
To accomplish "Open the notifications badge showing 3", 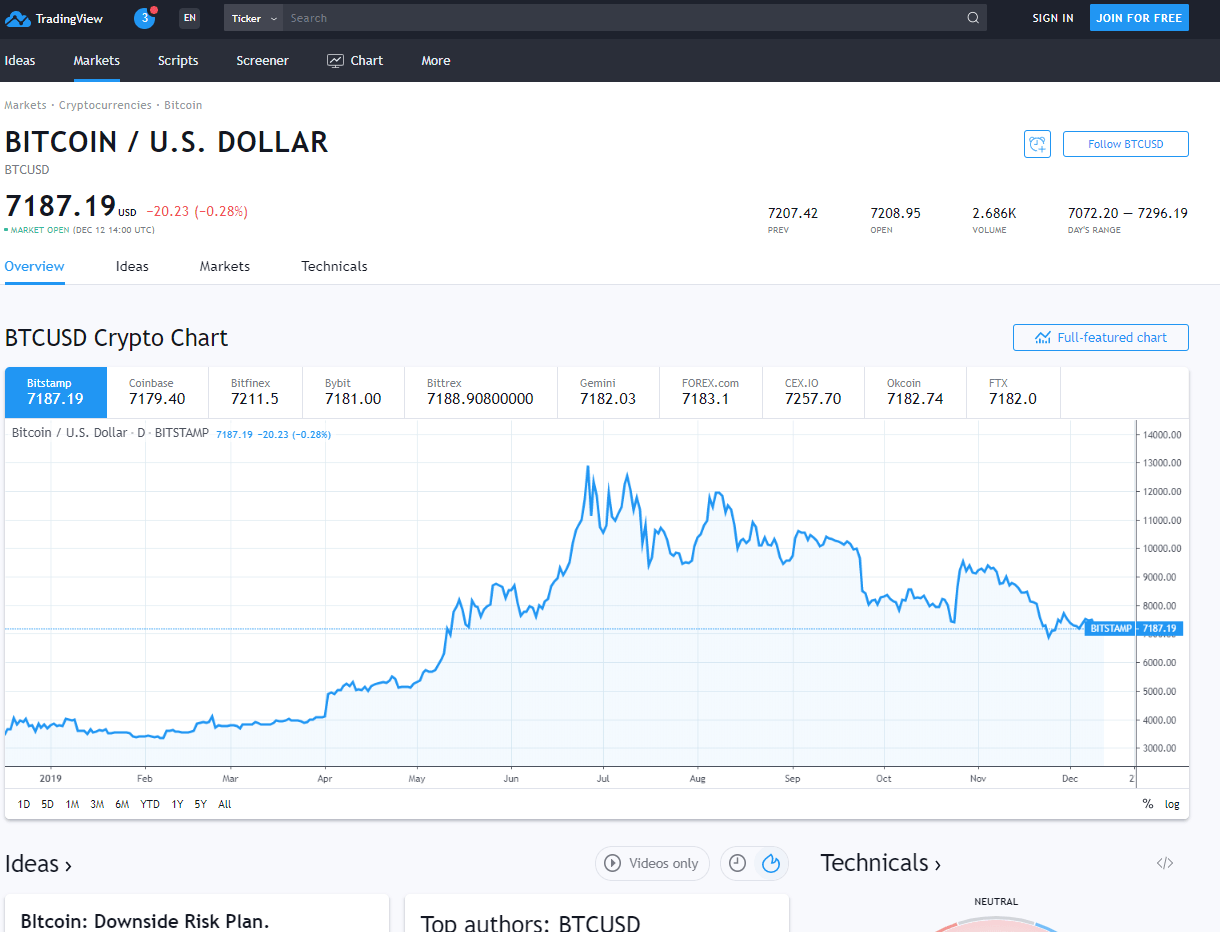I will (145, 18).
